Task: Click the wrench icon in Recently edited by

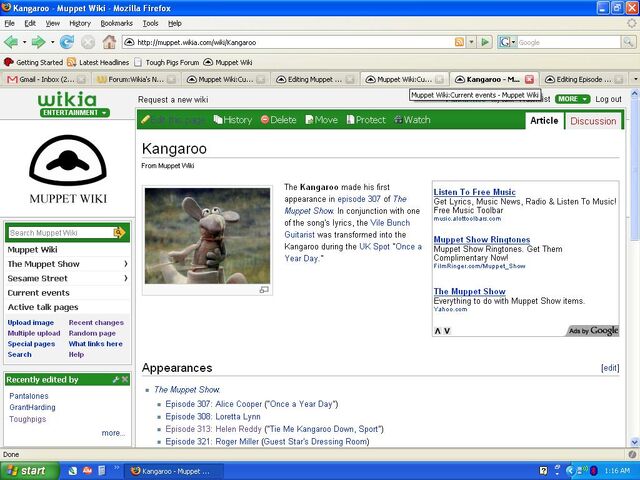Action: coord(116,380)
